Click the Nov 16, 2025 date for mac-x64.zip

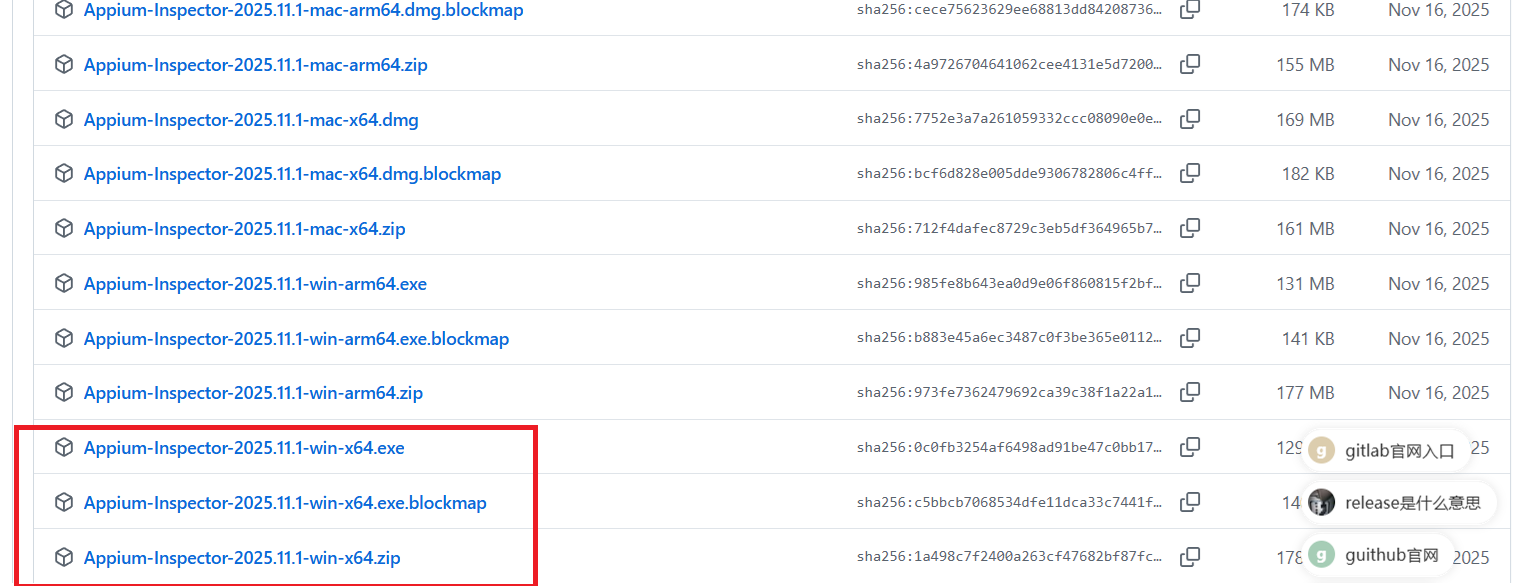pos(1439,228)
